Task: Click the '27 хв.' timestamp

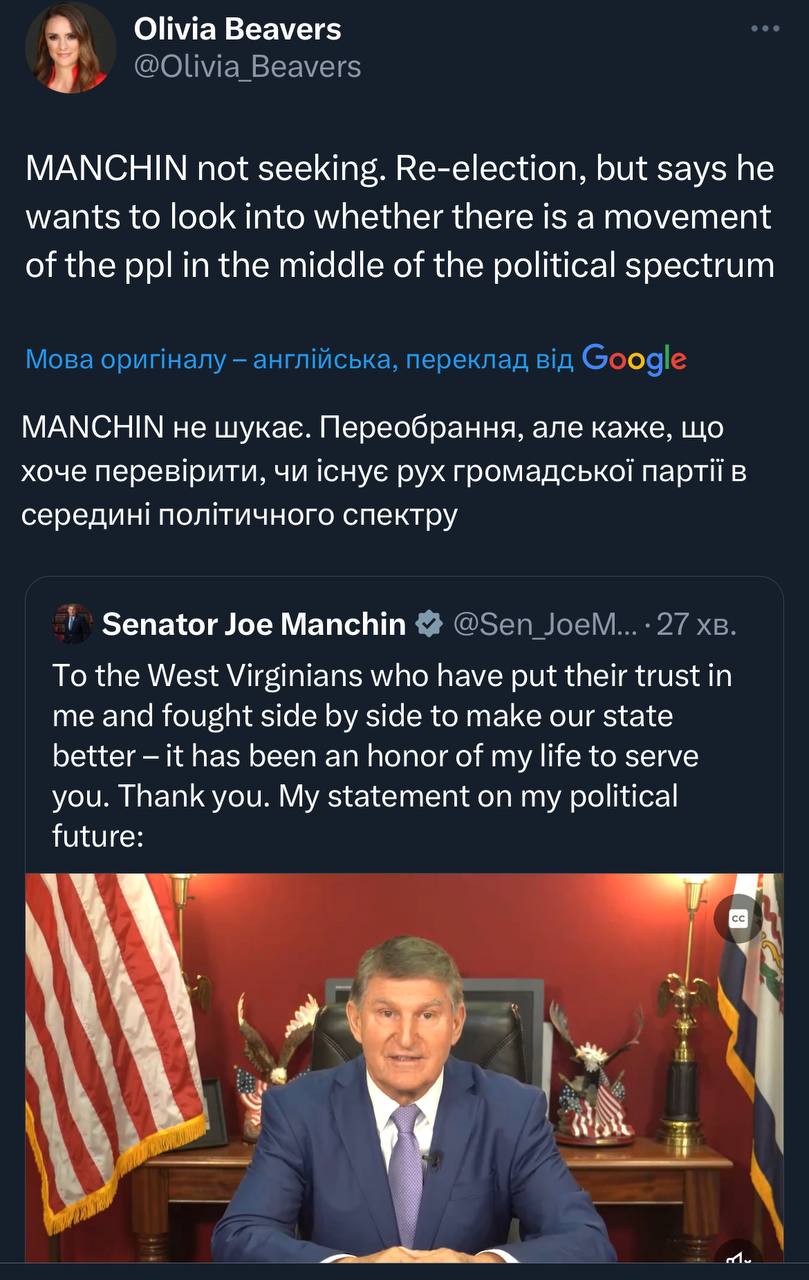Action: [697, 625]
